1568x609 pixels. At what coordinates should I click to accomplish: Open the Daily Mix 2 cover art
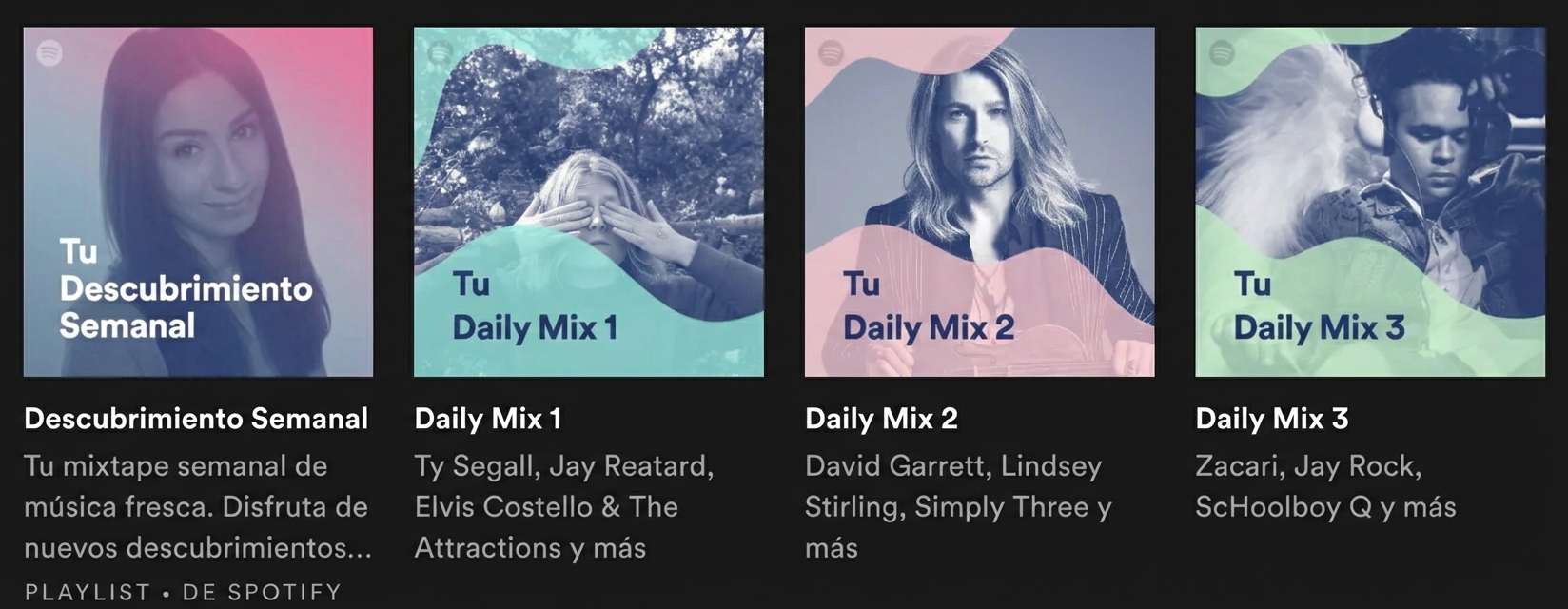(980, 202)
